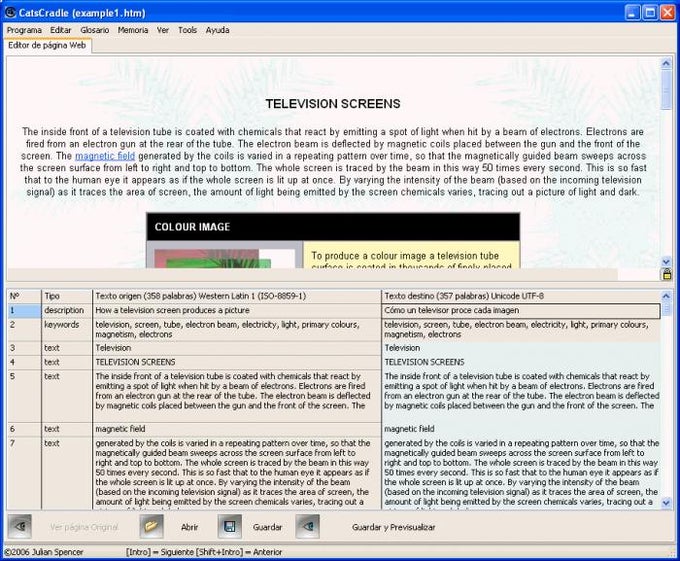Click row number 7 cell
This screenshot has height=561, width=680.
point(24,473)
